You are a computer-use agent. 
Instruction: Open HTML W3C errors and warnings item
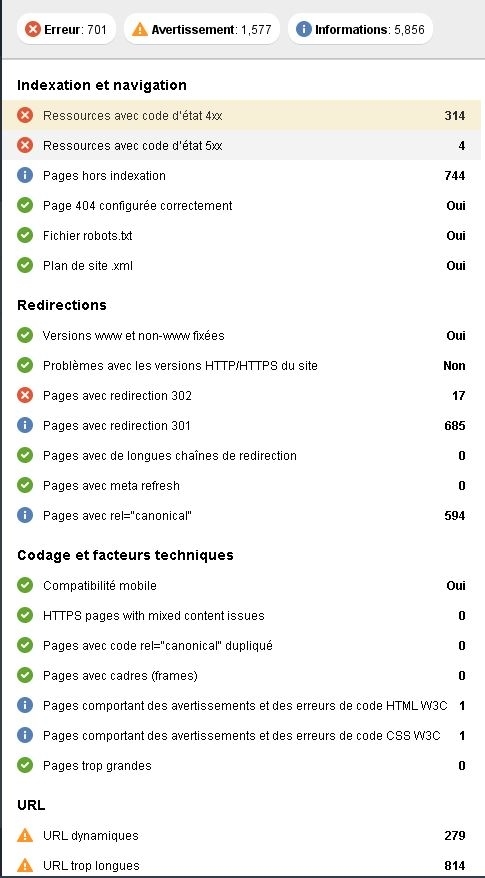[x=241, y=706]
